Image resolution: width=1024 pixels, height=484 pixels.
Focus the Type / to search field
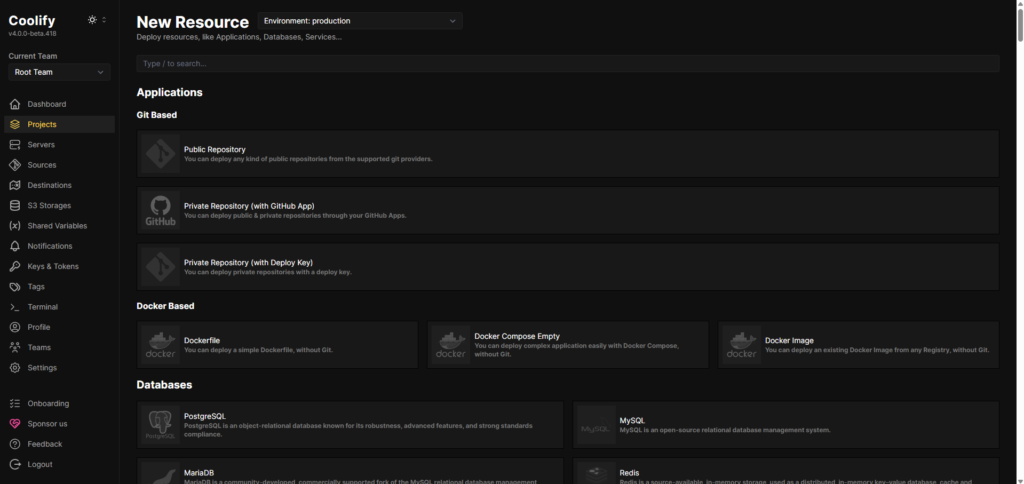pos(568,63)
